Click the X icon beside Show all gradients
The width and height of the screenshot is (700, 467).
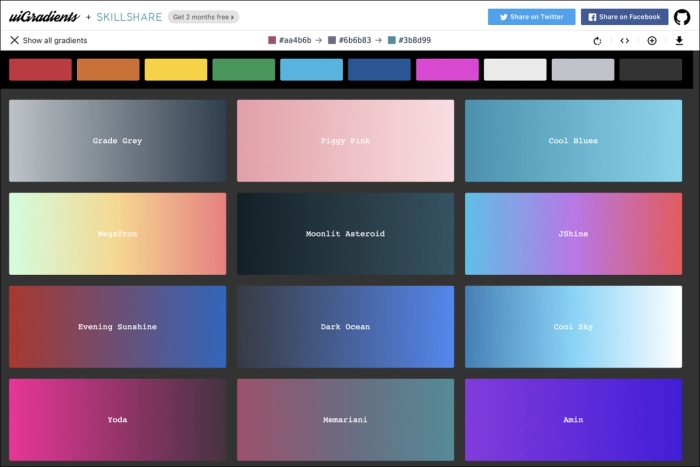[x=14, y=40]
